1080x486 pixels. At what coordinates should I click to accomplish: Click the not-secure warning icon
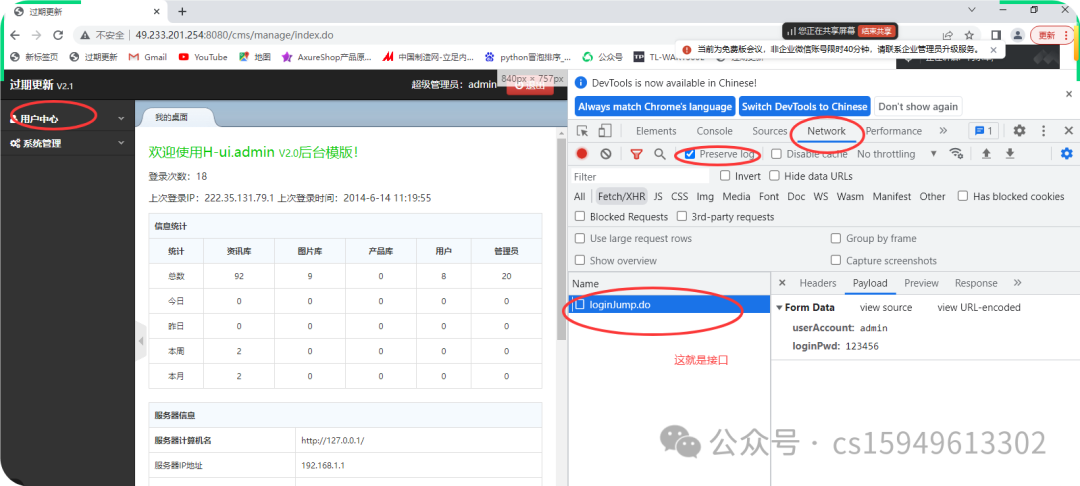click(85, 35)
